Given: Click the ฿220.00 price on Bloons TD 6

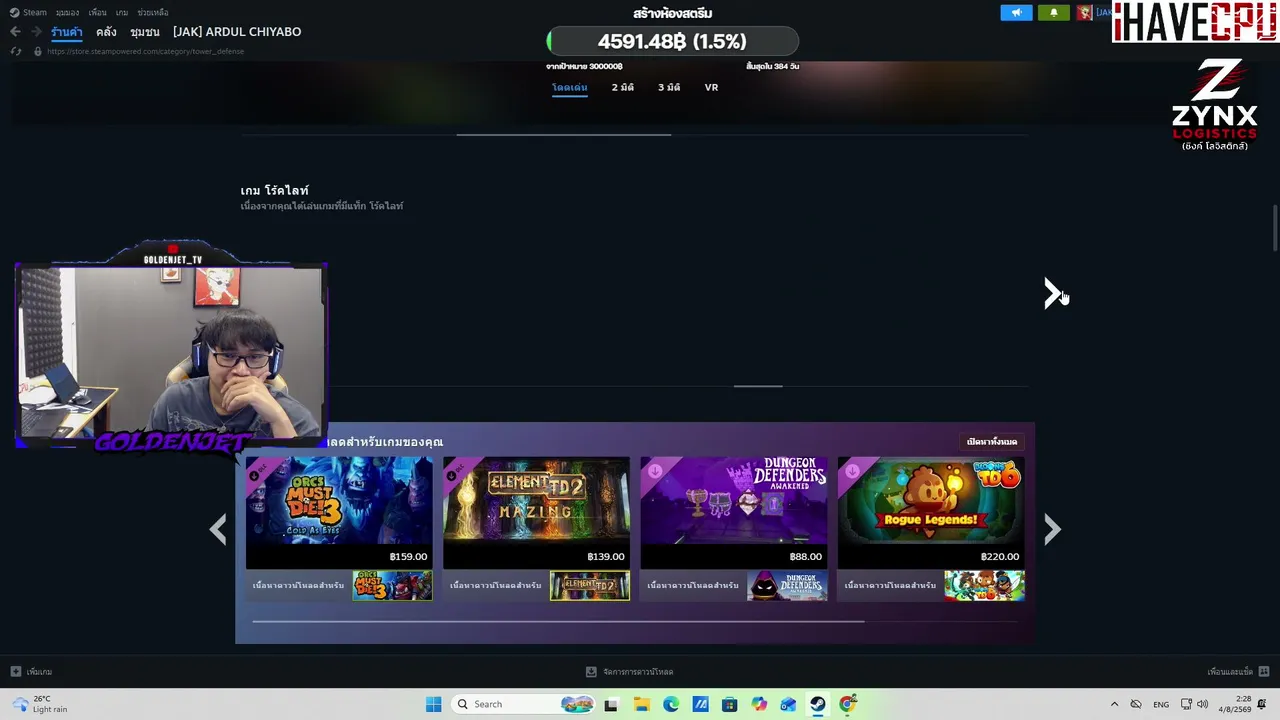Looking at the screenshot, I should tap(1000, 556).
